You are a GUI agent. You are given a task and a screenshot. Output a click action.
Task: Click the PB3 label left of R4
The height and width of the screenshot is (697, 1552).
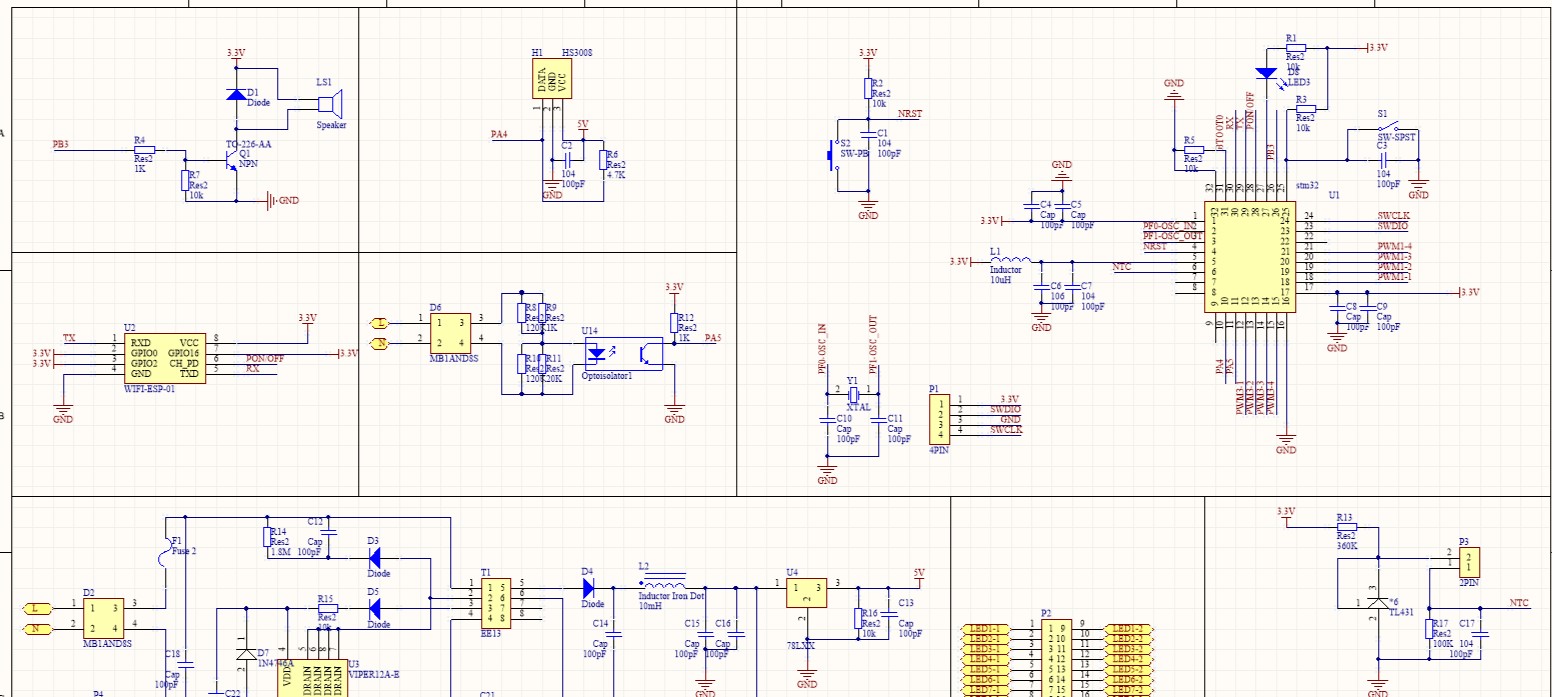pyautogui.click(x=61, y=145)
